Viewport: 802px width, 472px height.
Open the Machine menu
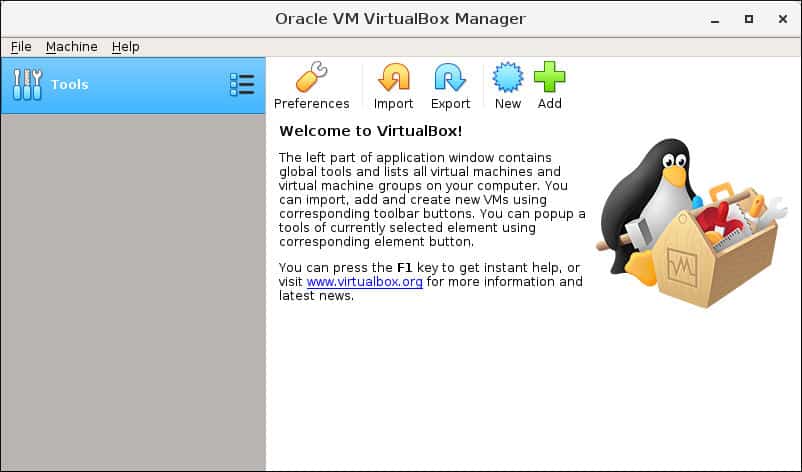point(72,47)
